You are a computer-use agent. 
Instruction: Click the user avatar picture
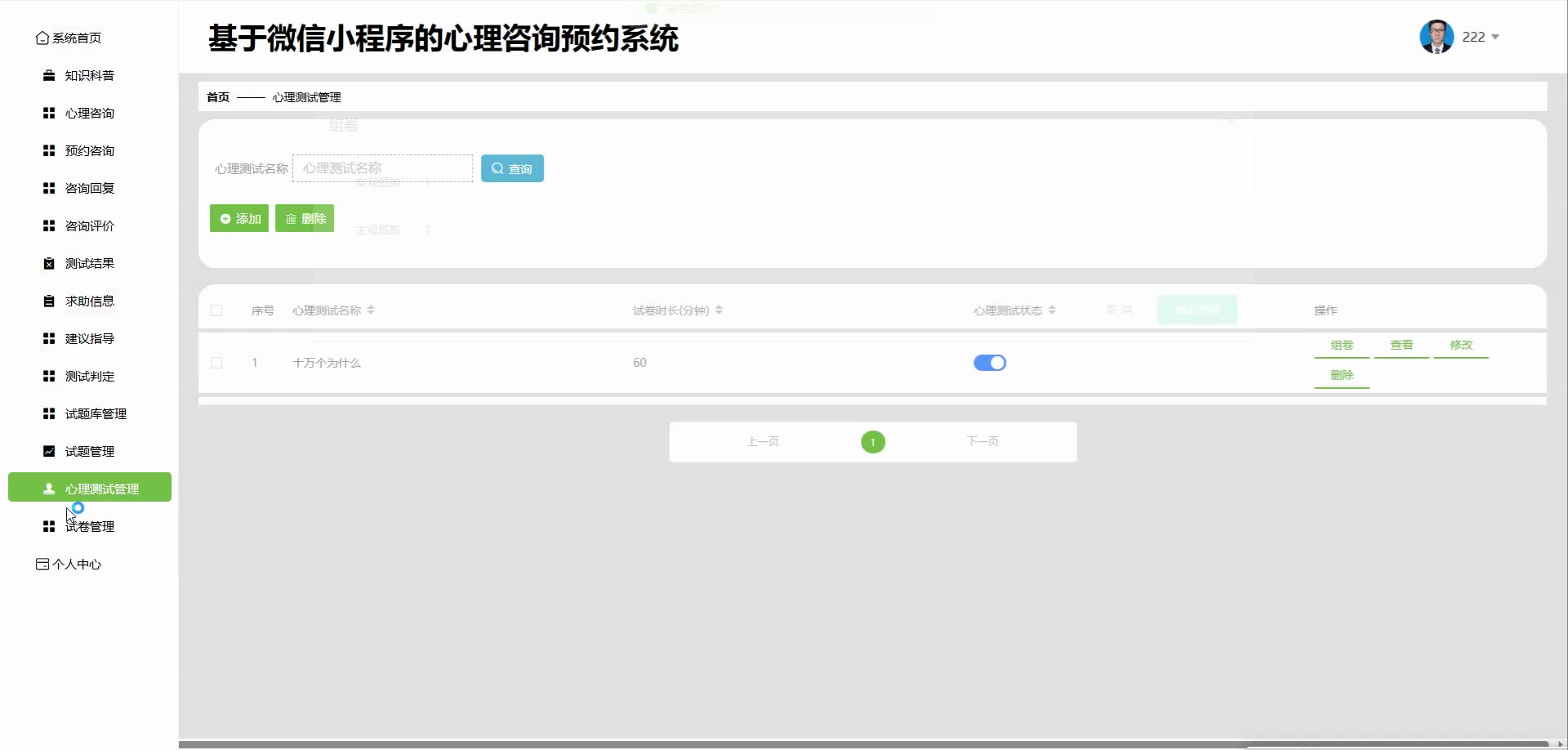click(x=1437, y=37)
